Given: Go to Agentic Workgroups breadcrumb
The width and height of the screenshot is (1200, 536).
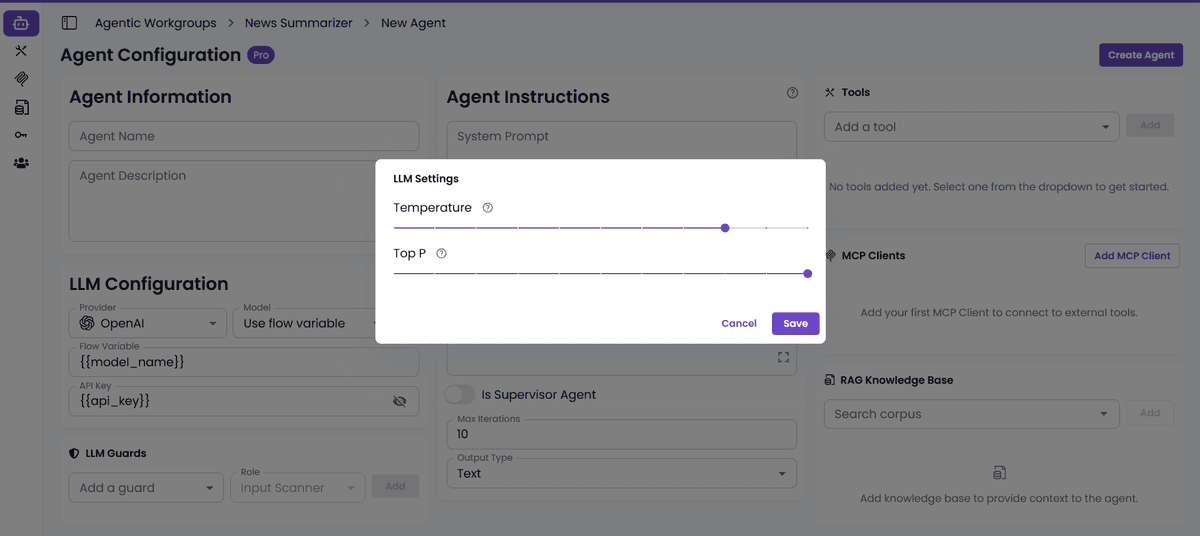Looking at the screenshot, I should pyautogui.click(x=155, y=23).
